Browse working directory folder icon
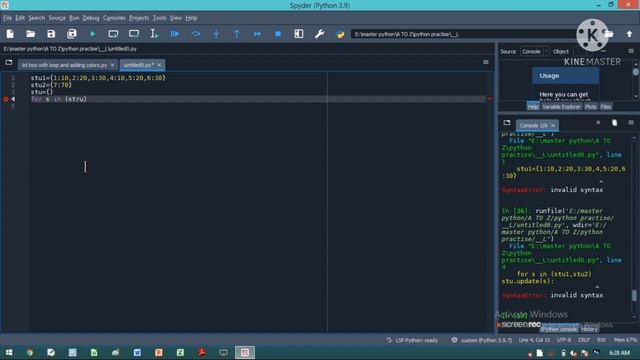 pyautogui.click(x=609, y=34)
